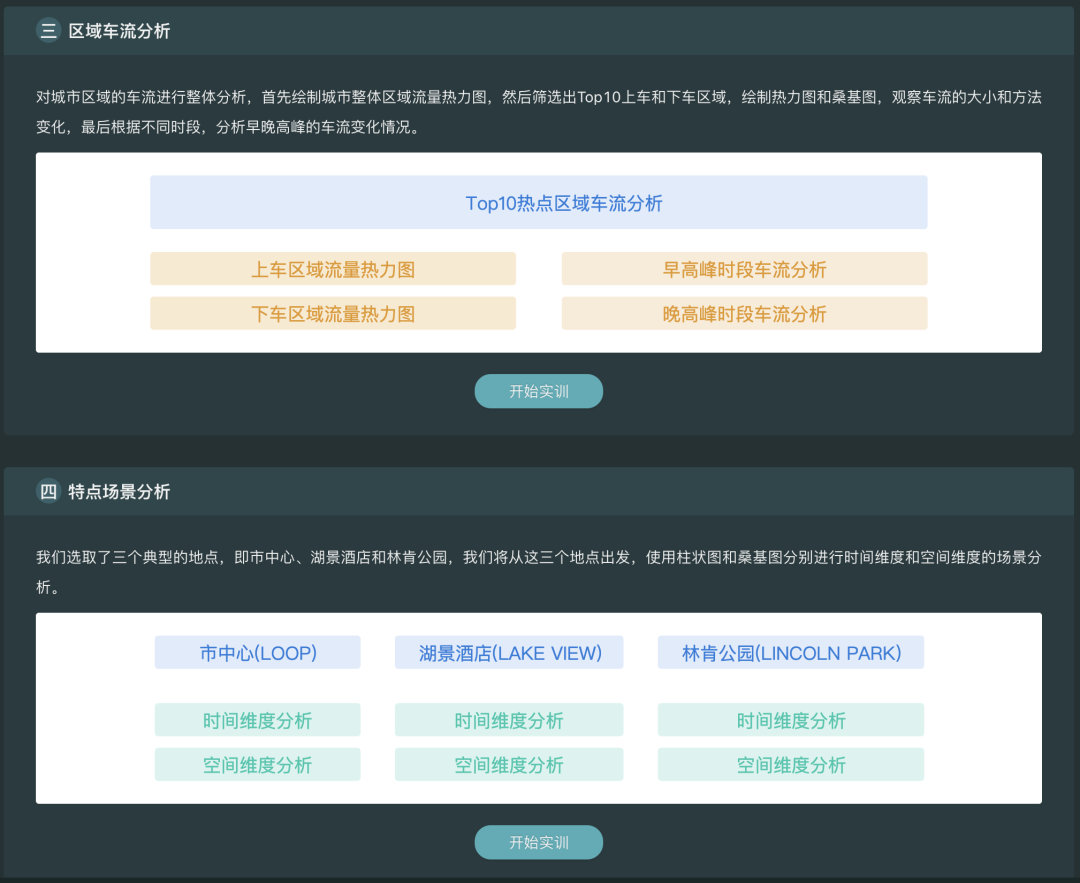Choose 市中心(LOOP) location
Image resolution: width=1080 pixels, height=883 pixels.
pyautogui.click(x=258, y=652)
